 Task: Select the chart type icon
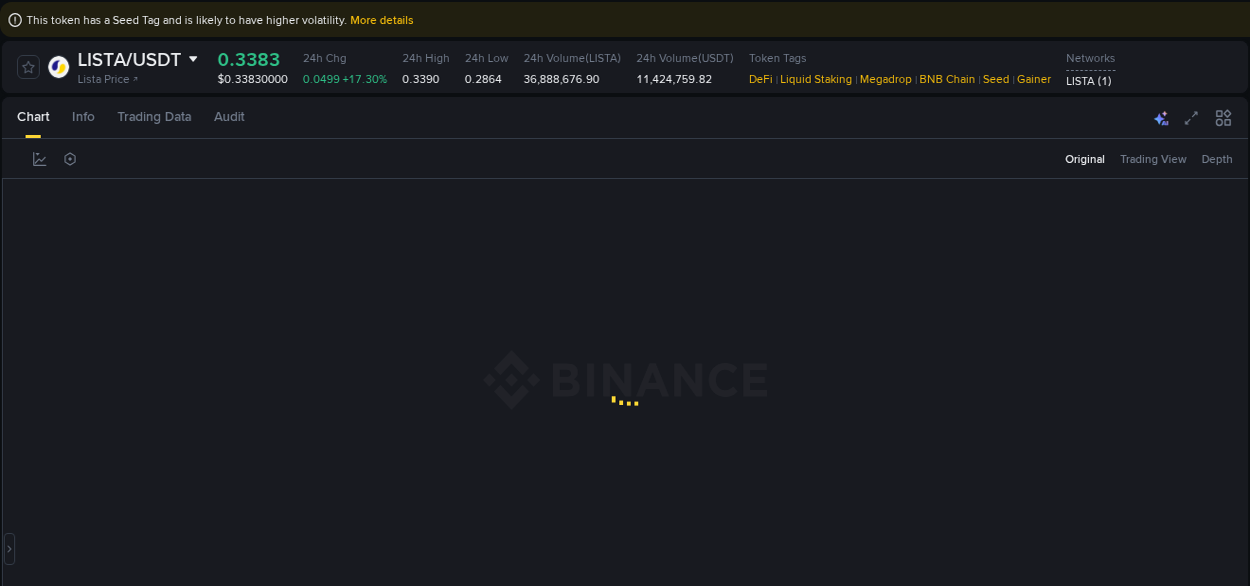point(39,158)
